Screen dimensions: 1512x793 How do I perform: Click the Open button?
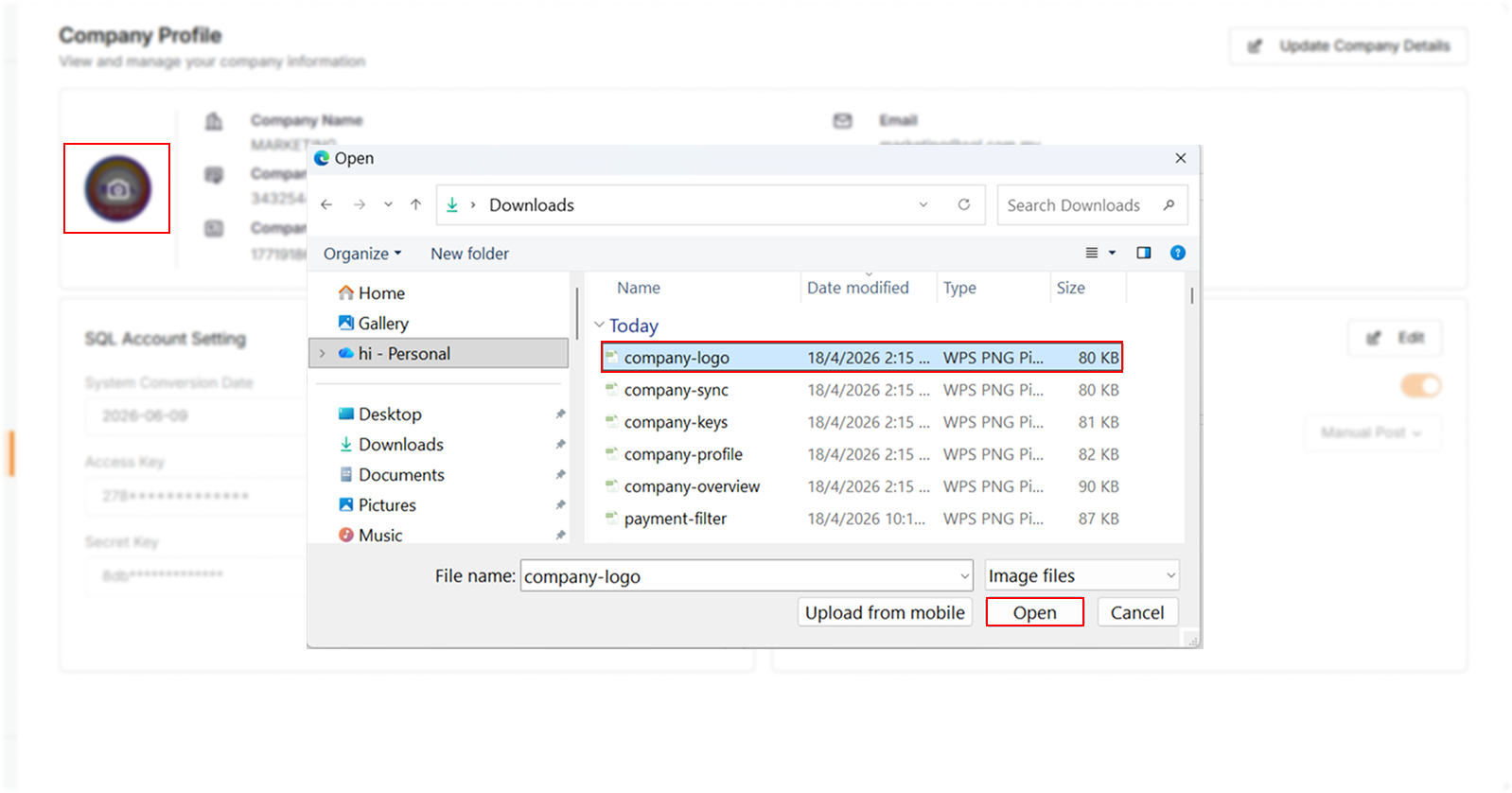pyautogui.click(x=1034, y=612)
